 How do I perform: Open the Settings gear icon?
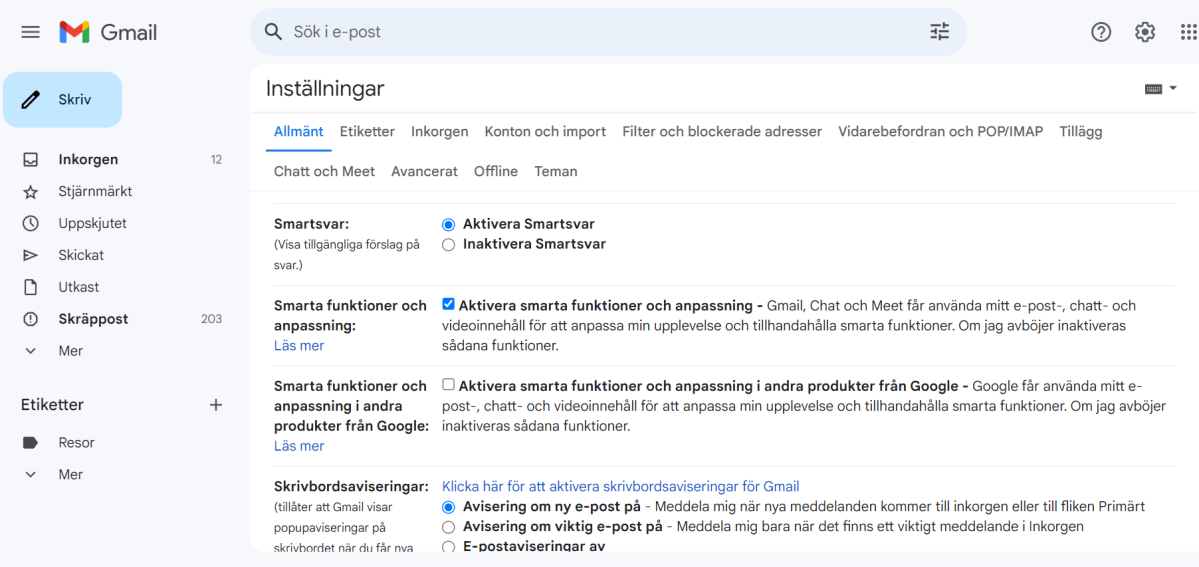click(1145, 32)
